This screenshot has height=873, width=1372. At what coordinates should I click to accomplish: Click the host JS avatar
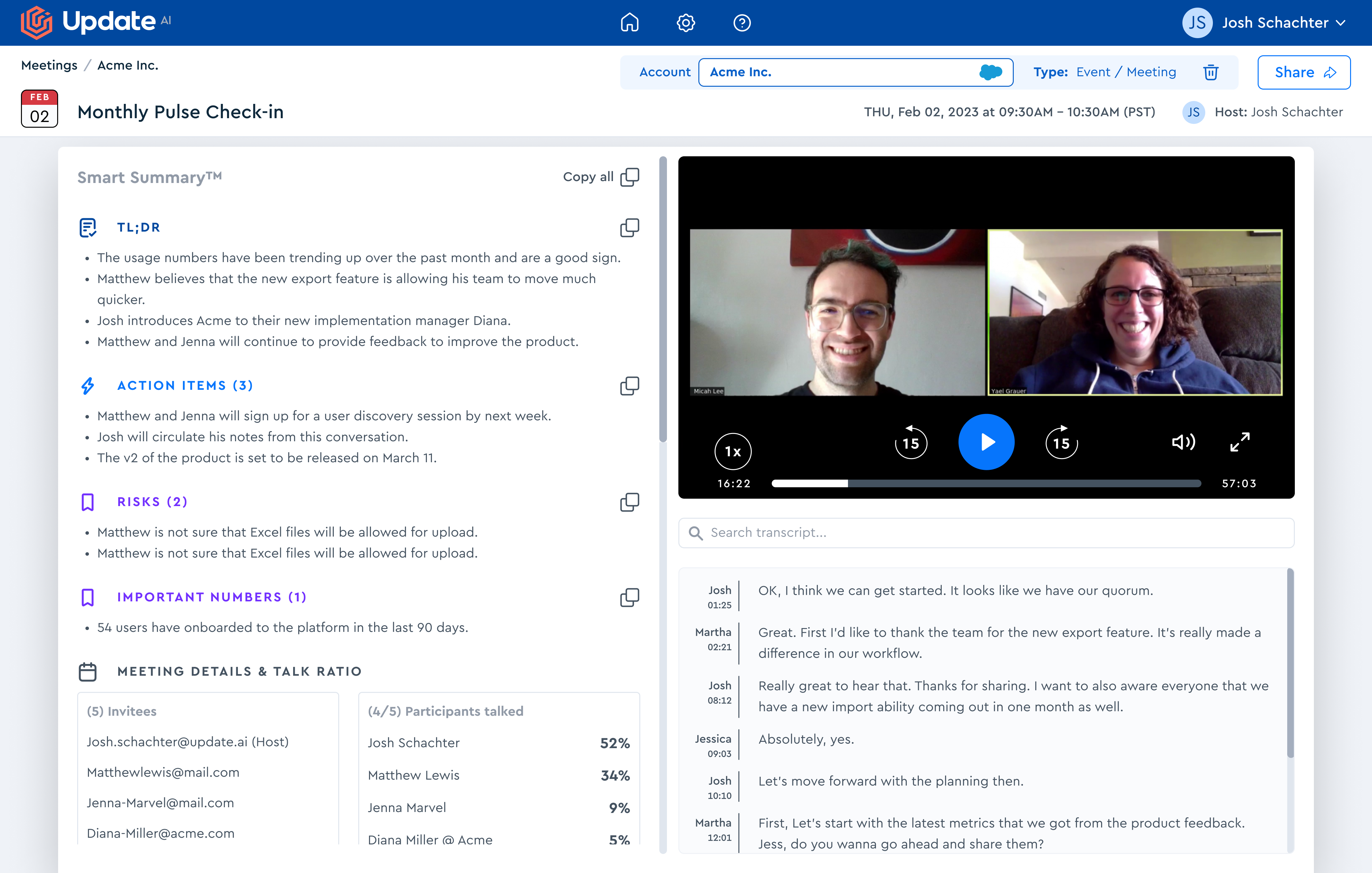(x=1193, y=112)
